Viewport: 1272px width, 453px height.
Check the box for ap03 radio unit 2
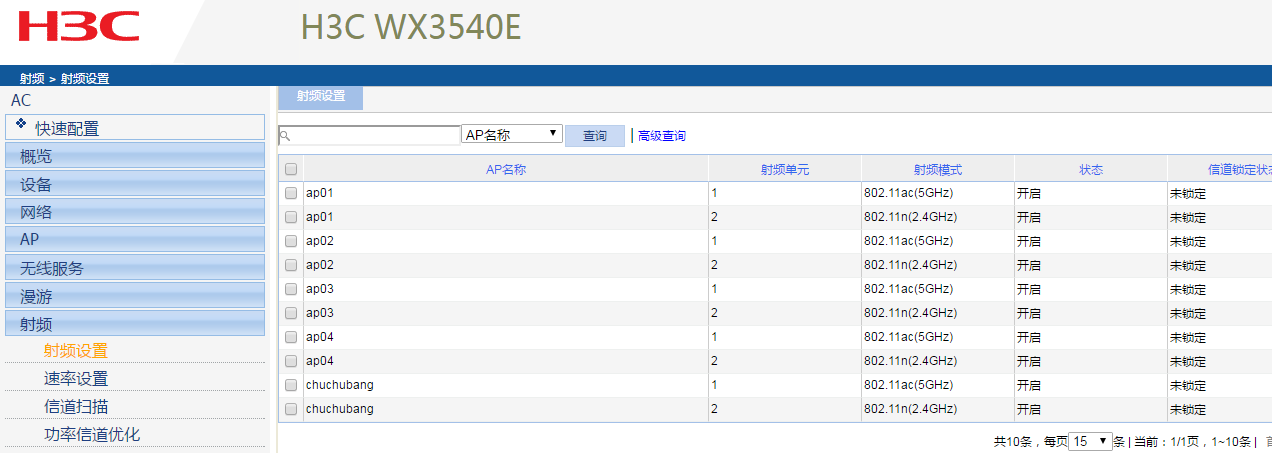click(x=291, y=313)
